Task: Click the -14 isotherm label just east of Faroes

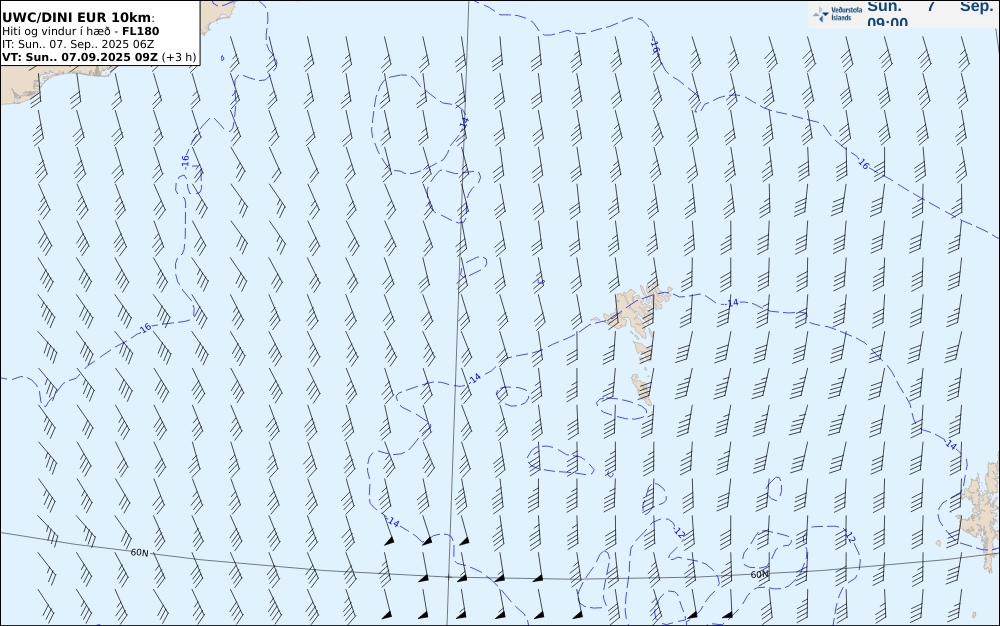Action: pyautogui.click(x=732, y=303)
